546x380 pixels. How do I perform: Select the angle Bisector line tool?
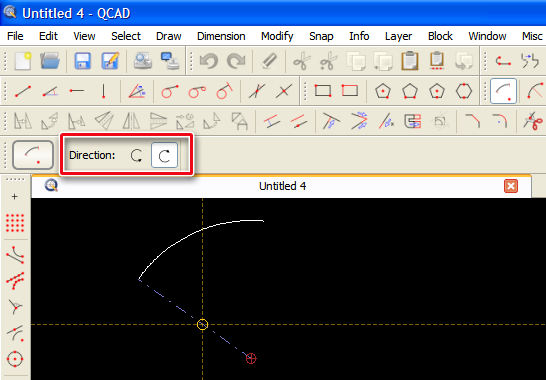pos(137,91)
